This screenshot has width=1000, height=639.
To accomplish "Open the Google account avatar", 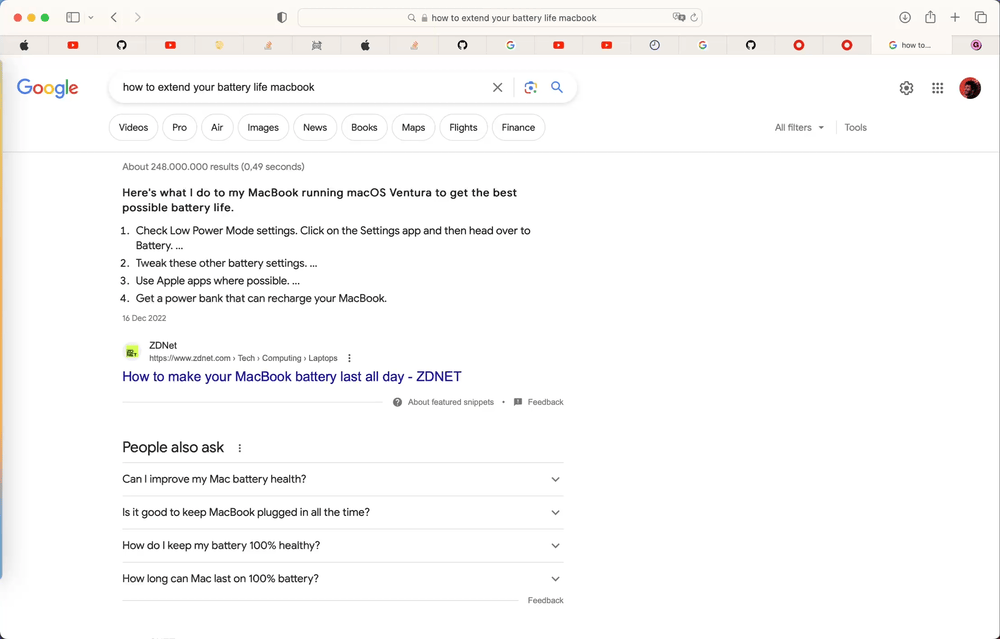I will (x=969, y=88).
